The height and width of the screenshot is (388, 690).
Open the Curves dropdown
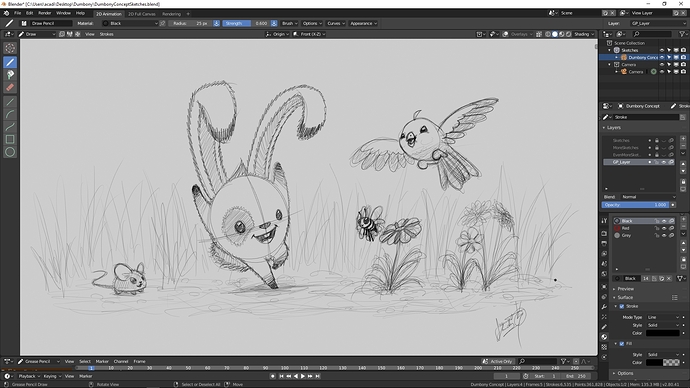(335, 23)
